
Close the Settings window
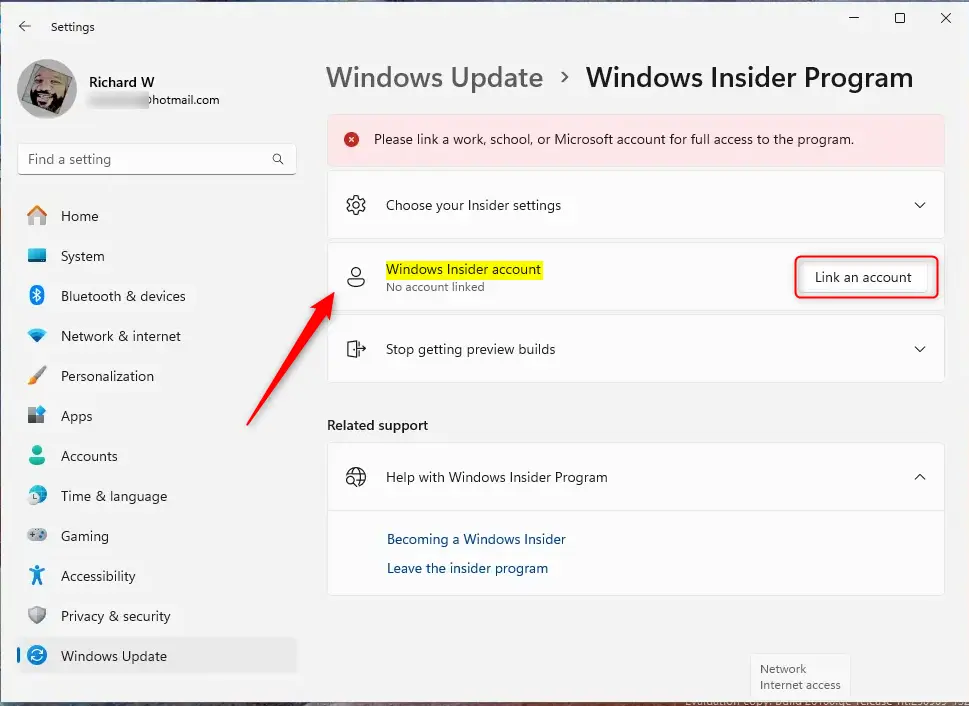point(946,18)
